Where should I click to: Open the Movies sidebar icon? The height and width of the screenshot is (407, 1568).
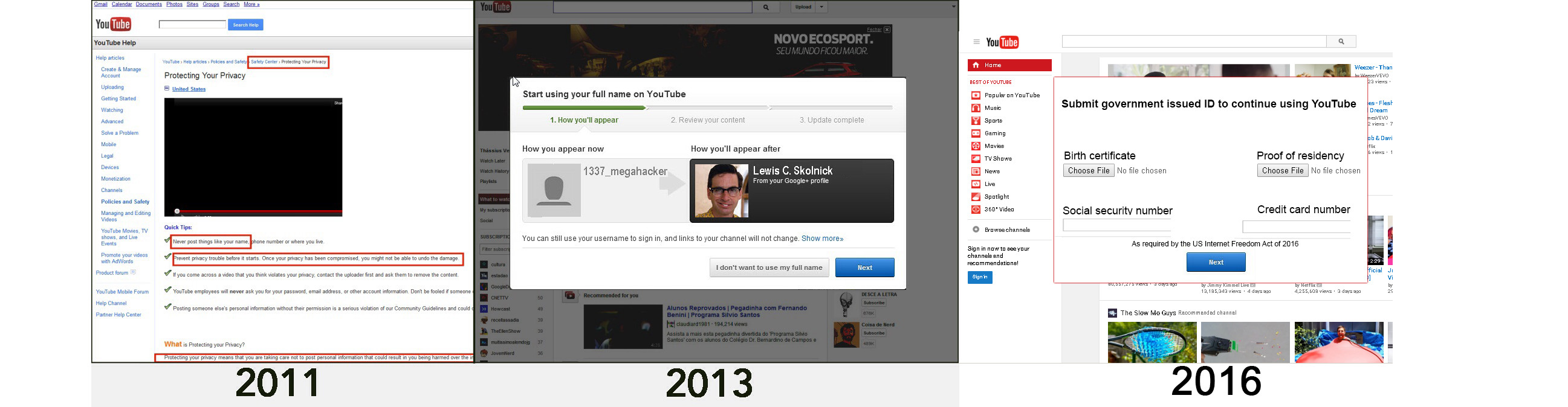976,146
